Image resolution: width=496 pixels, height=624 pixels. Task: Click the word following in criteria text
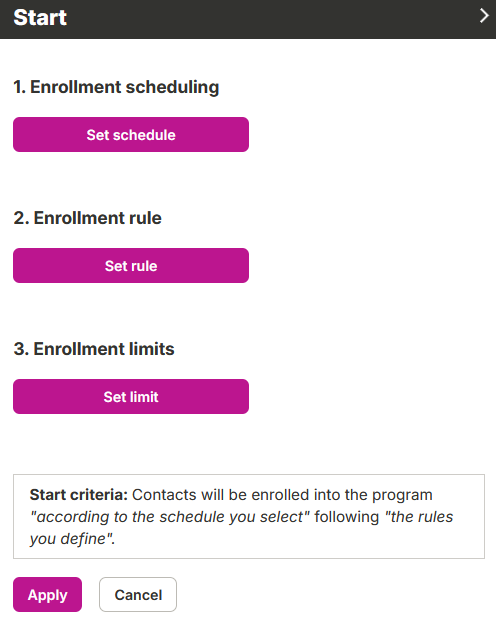tap(347, 517)
